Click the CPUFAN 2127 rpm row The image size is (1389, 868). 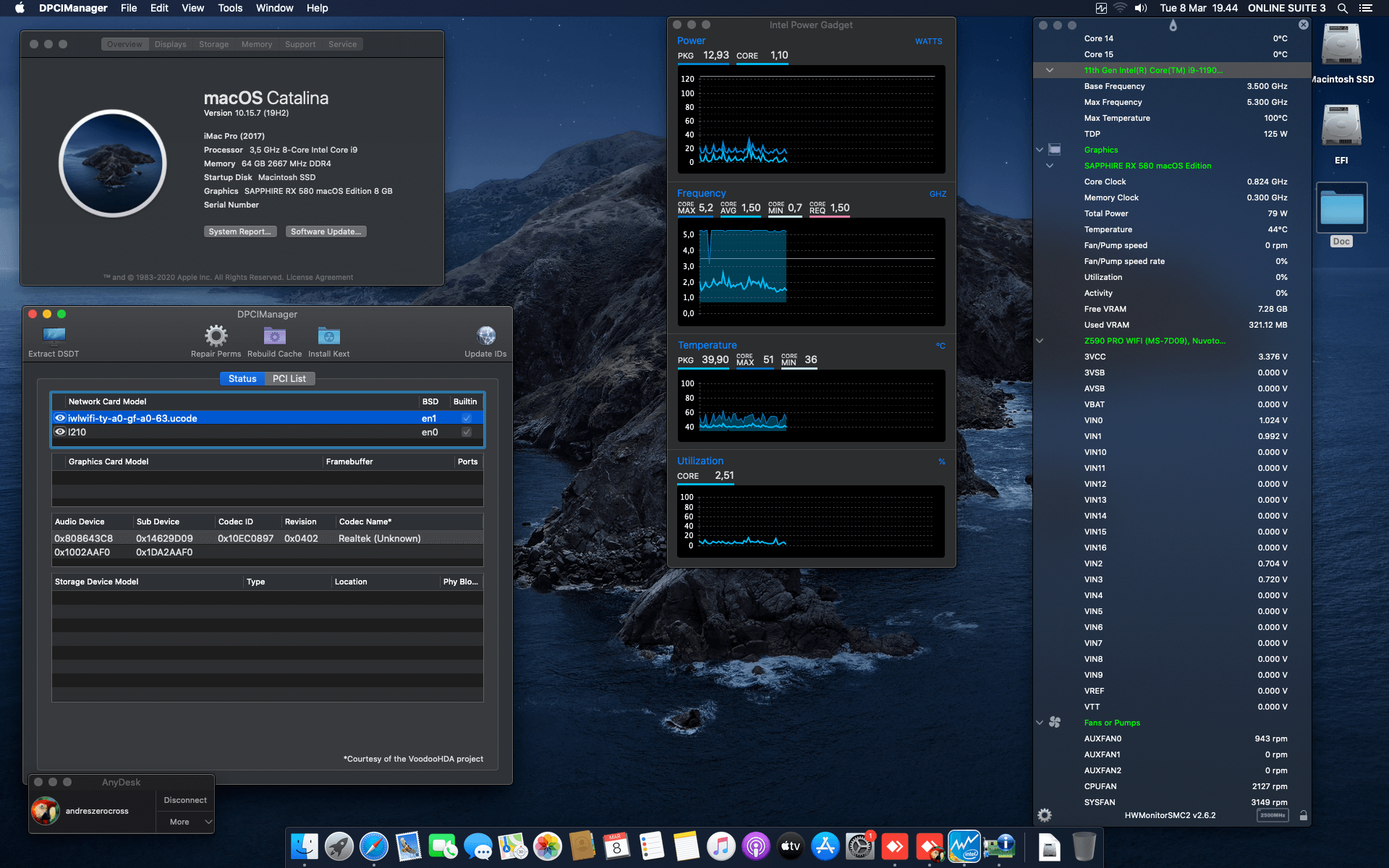click(1172, 786)
